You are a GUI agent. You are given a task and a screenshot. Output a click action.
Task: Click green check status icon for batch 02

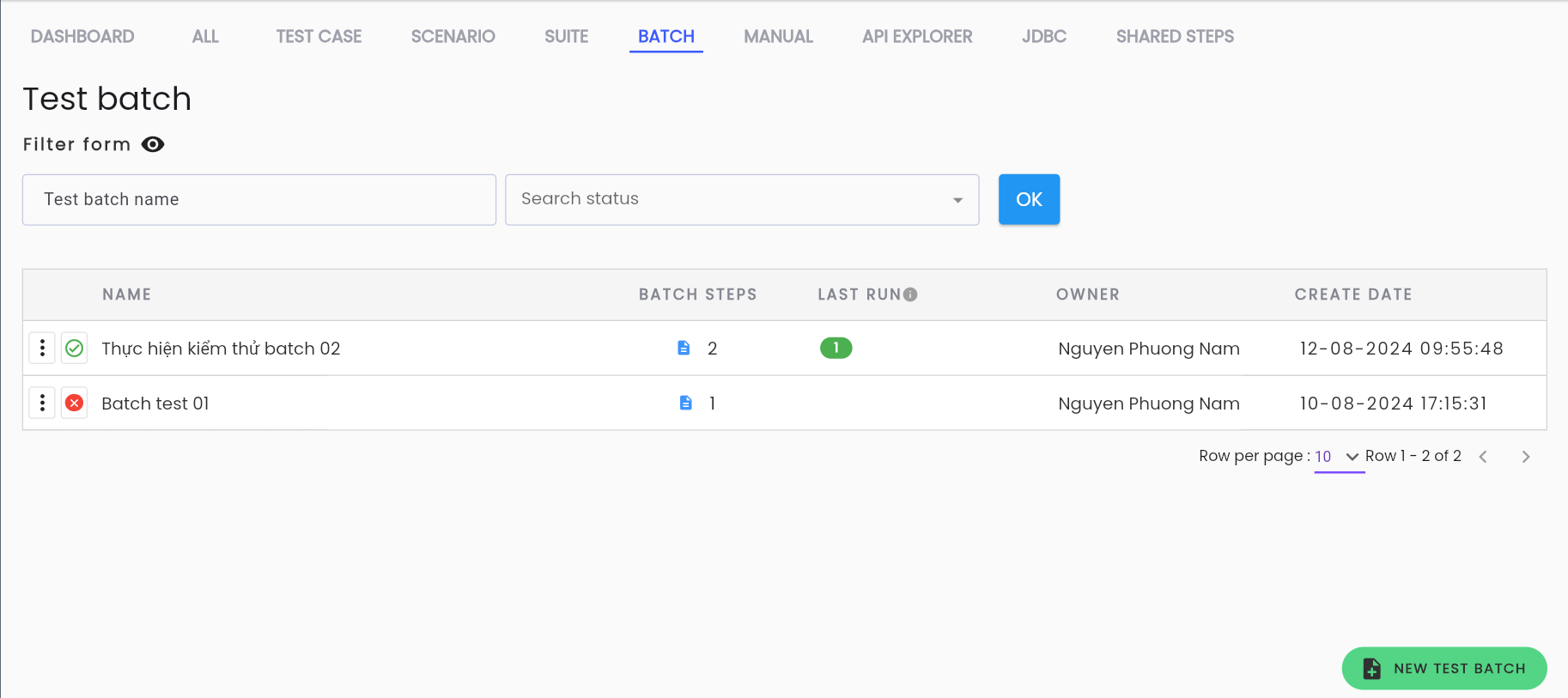[75, 348]
